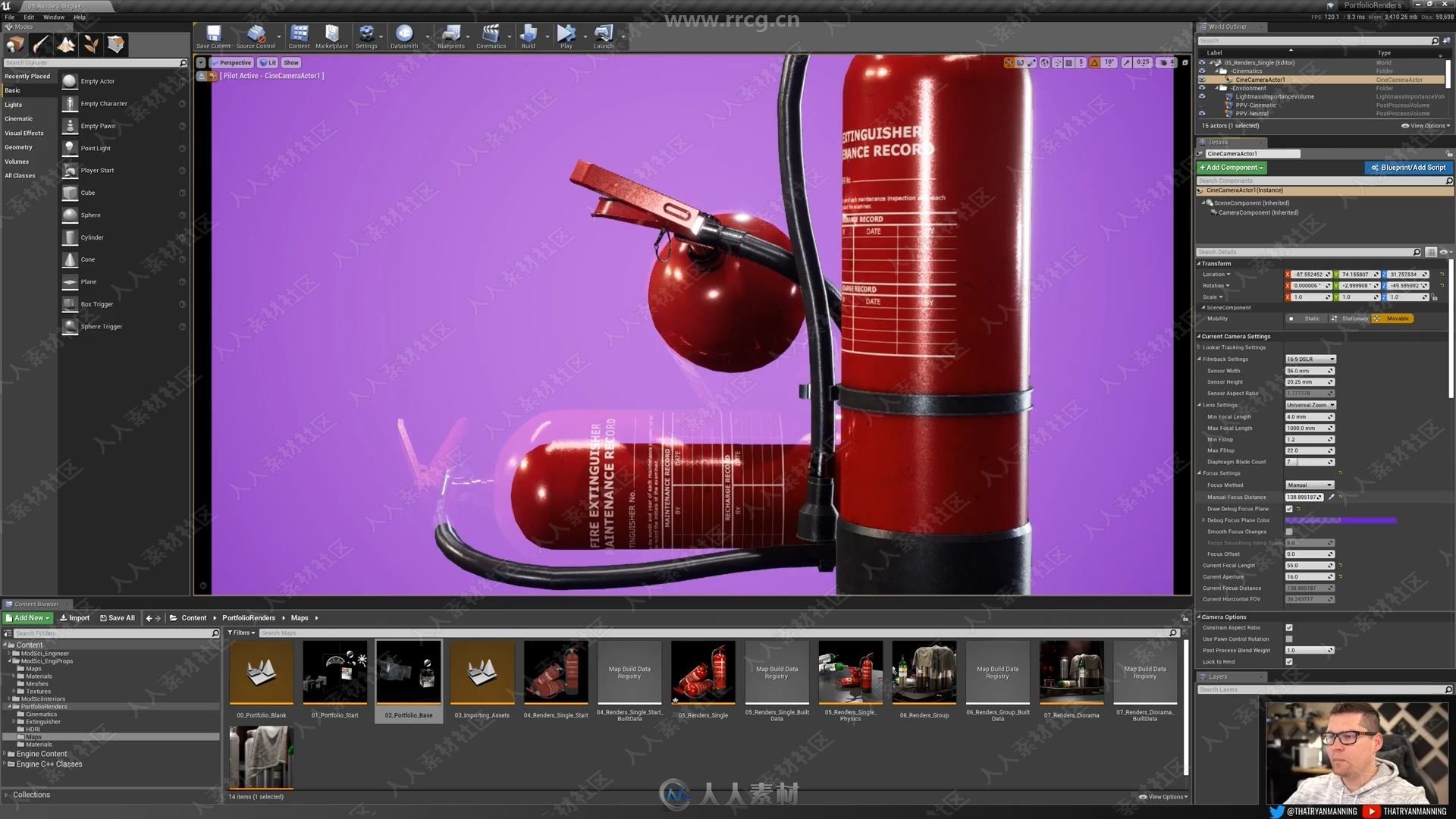The height and width of the screenshot is (819, 1456).
Task: Select the Geometry Editing mode icon
Action: [x=116, y=45]
